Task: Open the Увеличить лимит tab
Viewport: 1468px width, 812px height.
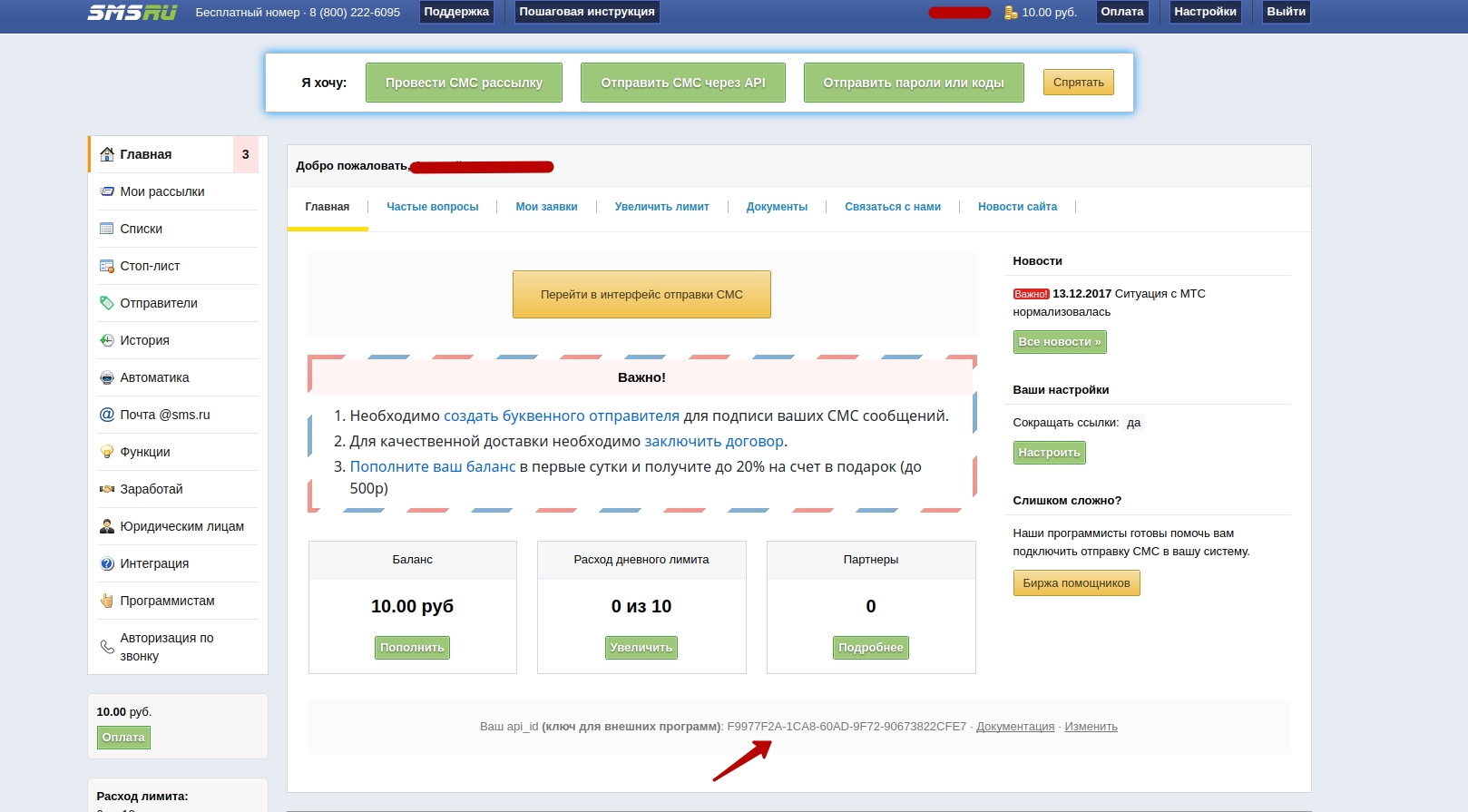Action: coord(662,207)
